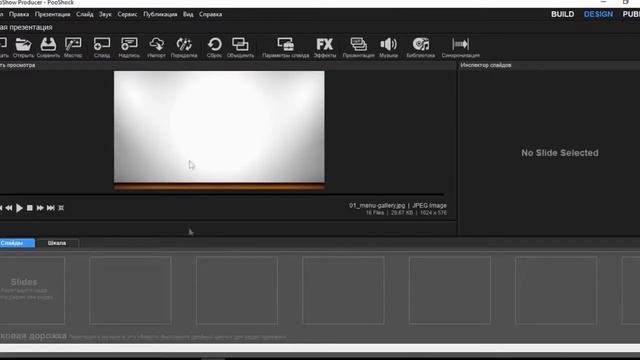Image resolution: width=640 pixels, height=360 pixels.
Task: Click the Объединить (Combine) icon
Action: [x=240, y=44]
